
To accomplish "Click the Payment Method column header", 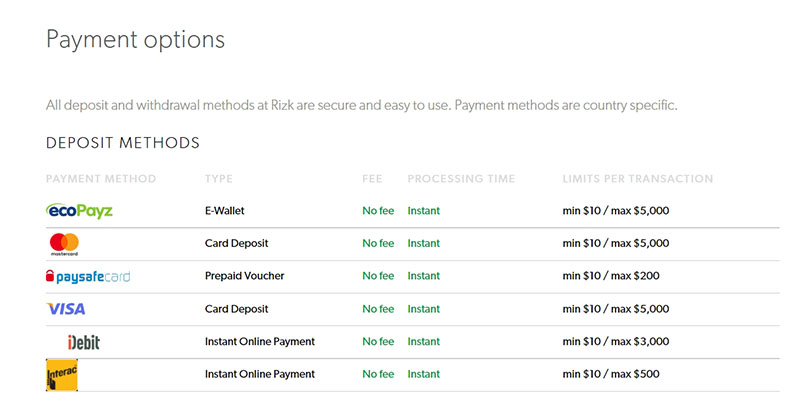I will (101, 179).
